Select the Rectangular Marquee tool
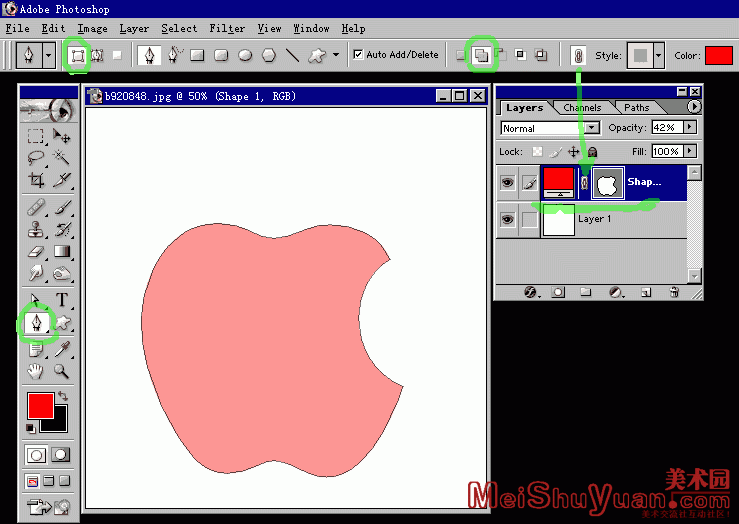The height and width of the screenshot is (524, 739). click(35, 136)
